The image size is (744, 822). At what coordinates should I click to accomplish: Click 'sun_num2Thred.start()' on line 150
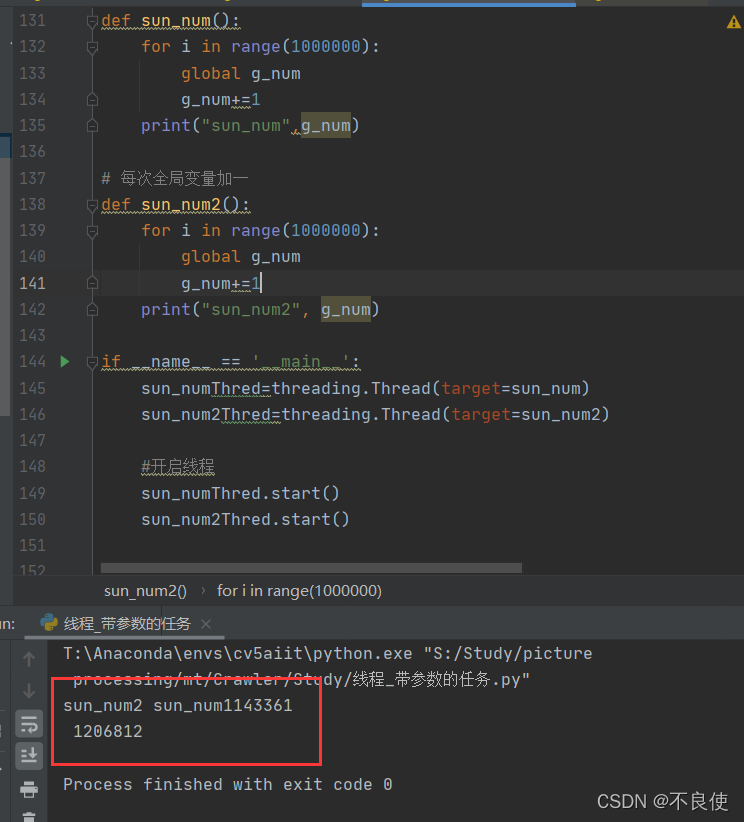[x=245, y=520]
